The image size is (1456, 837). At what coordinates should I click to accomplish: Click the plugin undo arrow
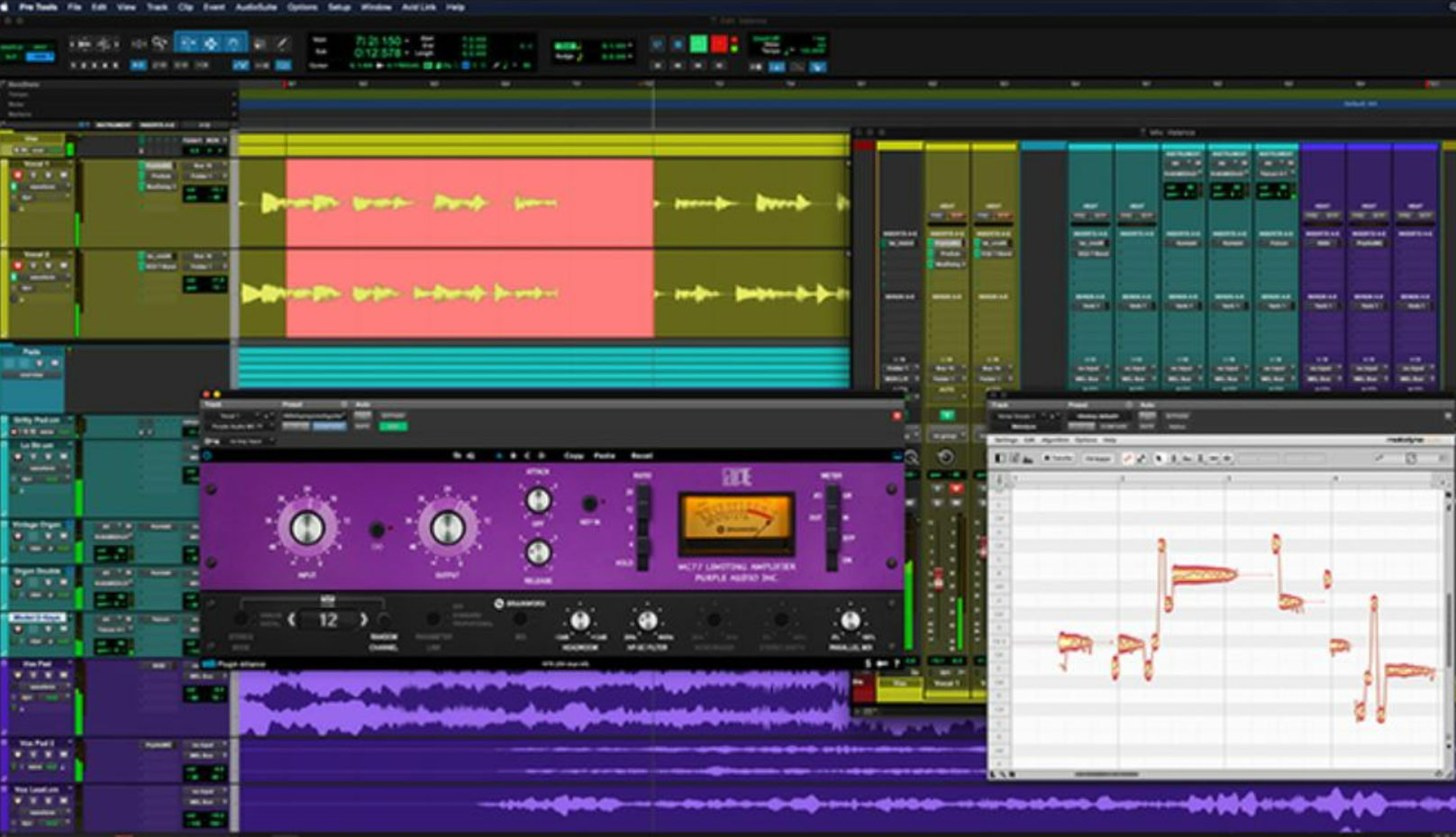(458, 456)
